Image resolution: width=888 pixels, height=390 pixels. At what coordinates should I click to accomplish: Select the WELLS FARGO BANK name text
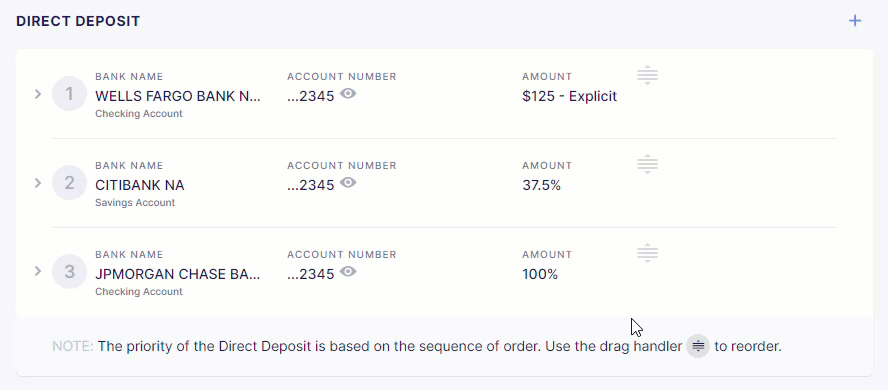178,96
